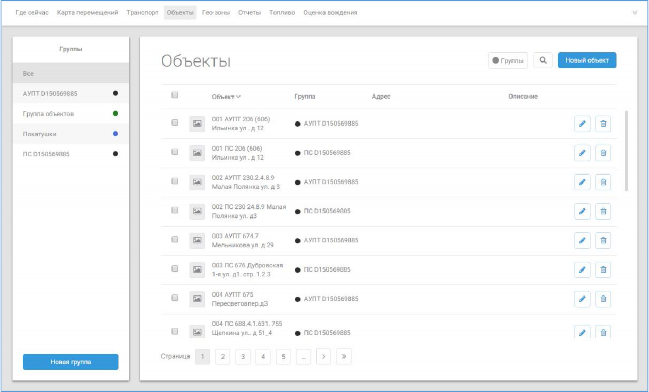The width and height of the screenshot is (649, 392).
Task: Open image of 002 ПС 230 object
Action: tap(197, 212)
